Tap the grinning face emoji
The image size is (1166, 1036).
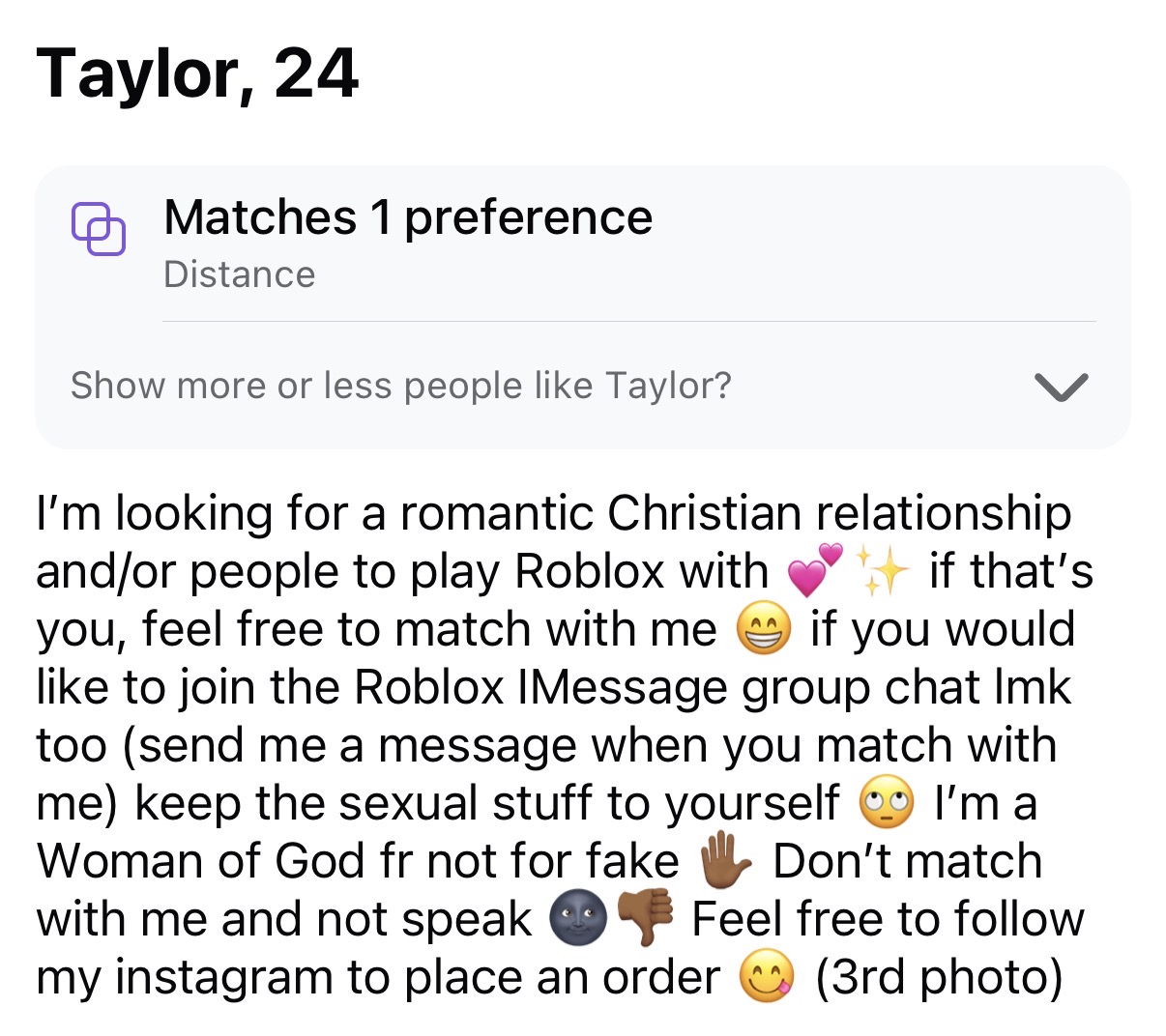764,629
